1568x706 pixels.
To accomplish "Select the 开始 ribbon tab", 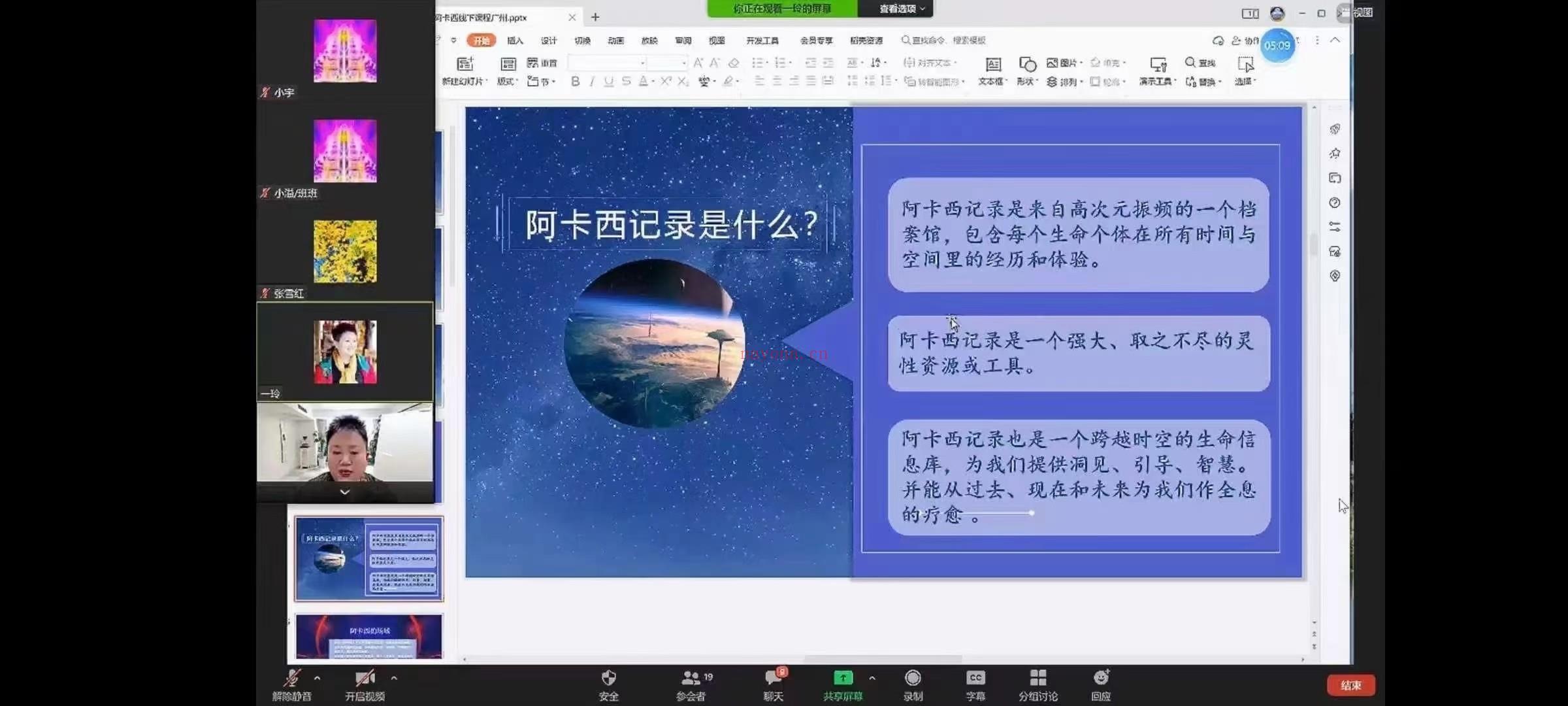I will pyautogui.click(x=482, y=41).
